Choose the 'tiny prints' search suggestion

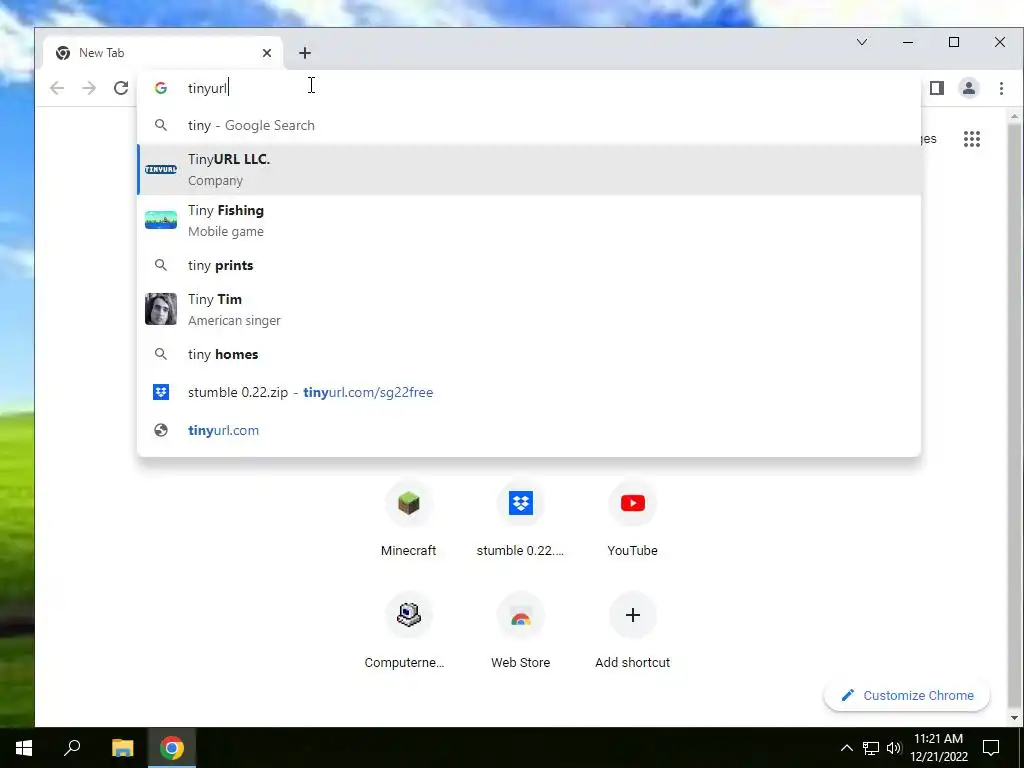[x=529, y=265]
